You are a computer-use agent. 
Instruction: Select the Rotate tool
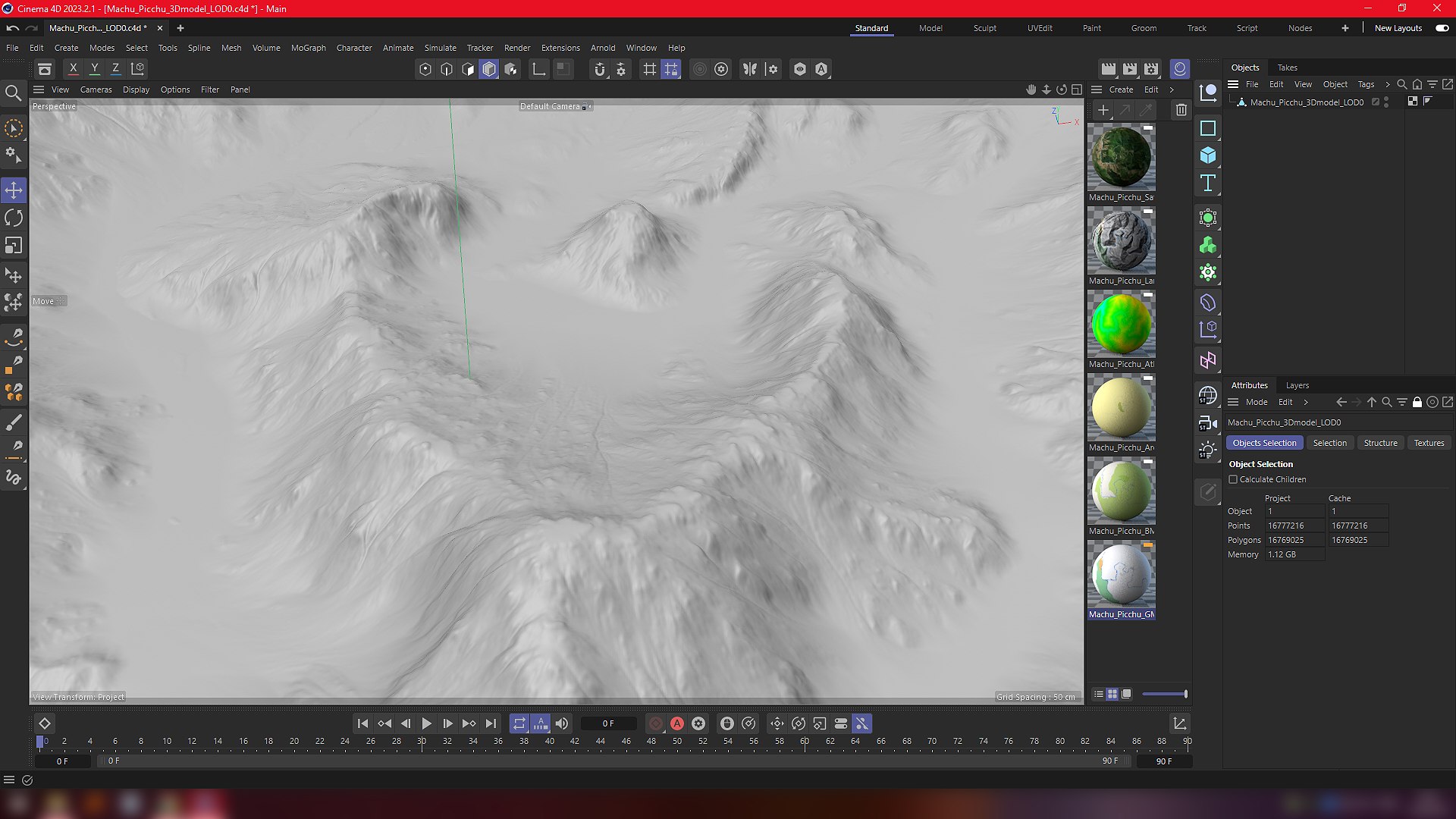tap(14, 218)
